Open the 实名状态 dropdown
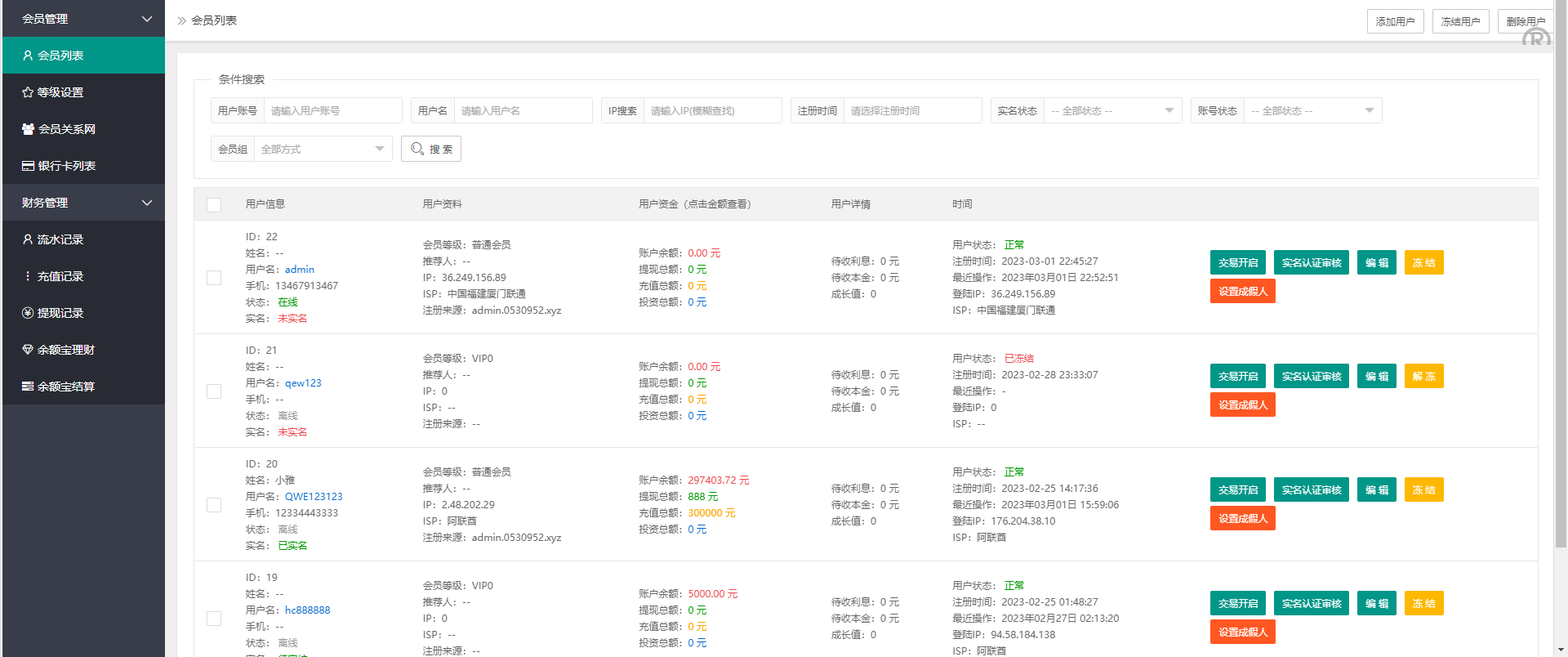The height and width of the screenshot is (657, 1568). pyautogui.click(x=1111, y=110)
